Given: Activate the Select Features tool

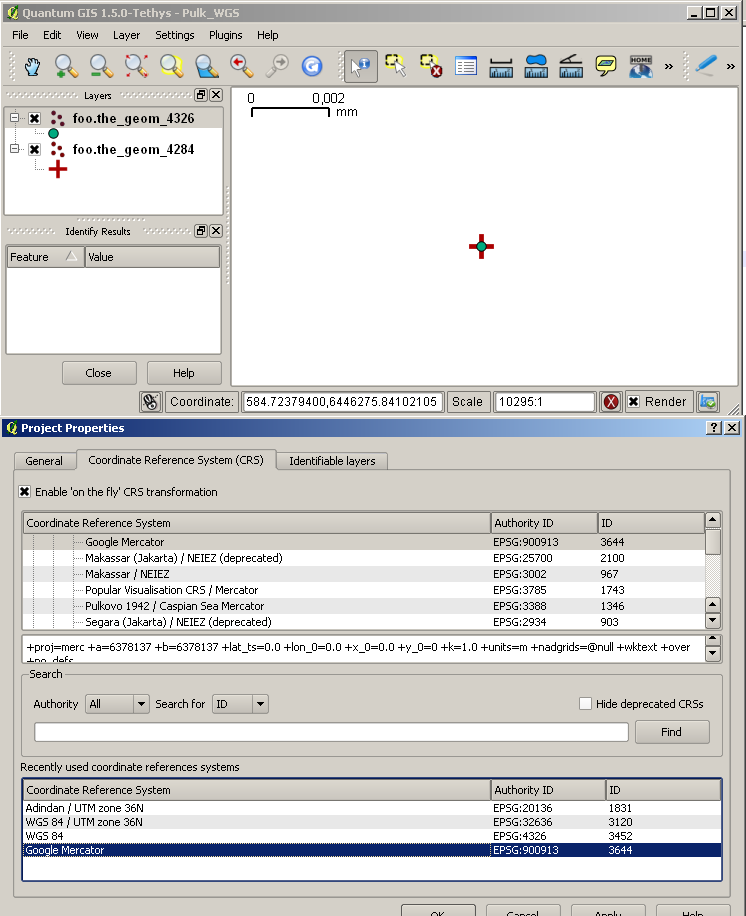Looking at the screenshot, I should pyautogui.click(x=395, y=66).
